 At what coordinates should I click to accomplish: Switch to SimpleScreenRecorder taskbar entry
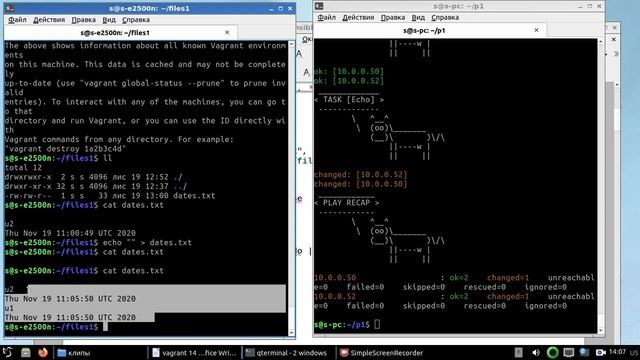382,353
